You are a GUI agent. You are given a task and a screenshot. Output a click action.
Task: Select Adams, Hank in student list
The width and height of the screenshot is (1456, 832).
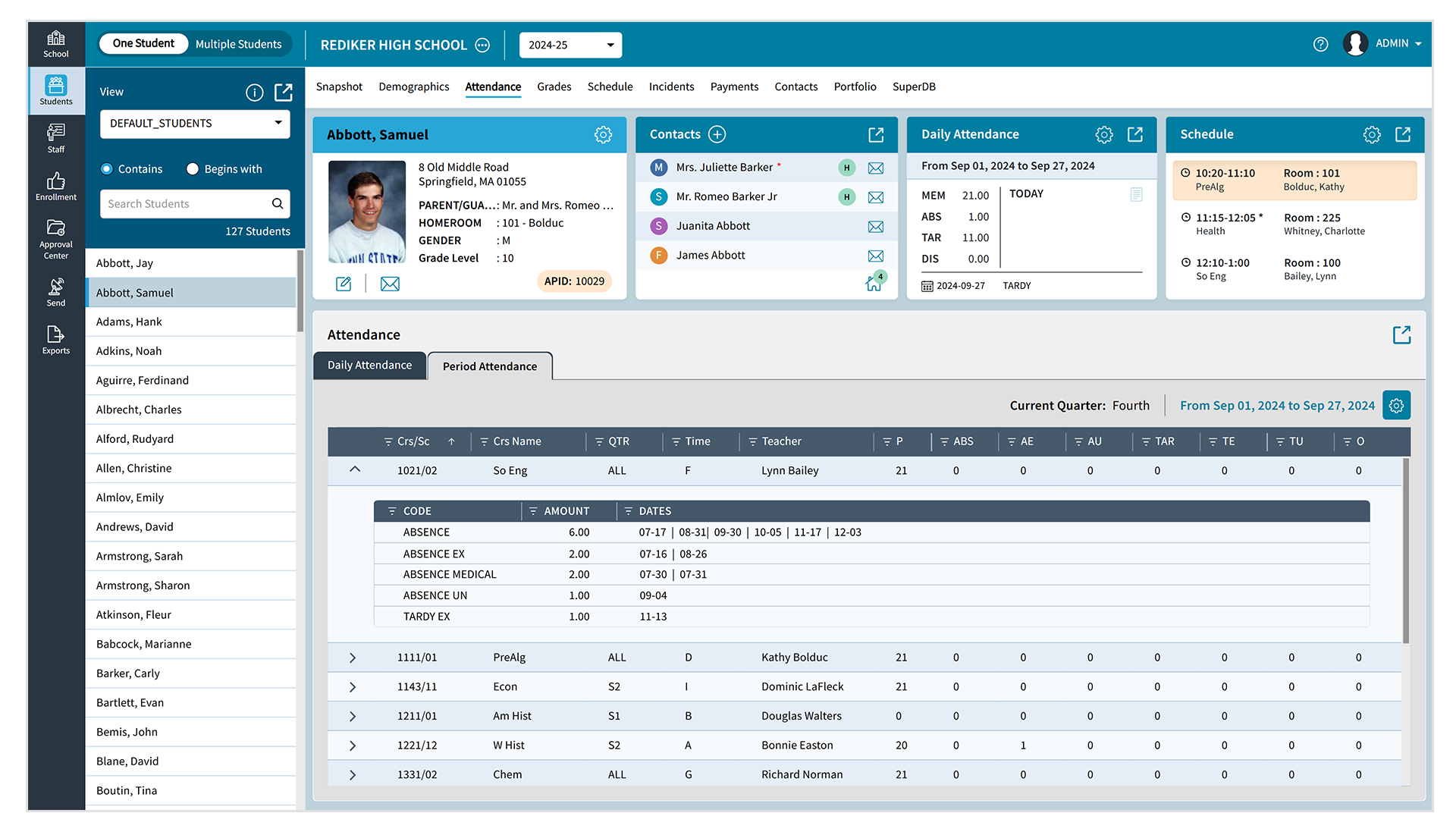129,322
